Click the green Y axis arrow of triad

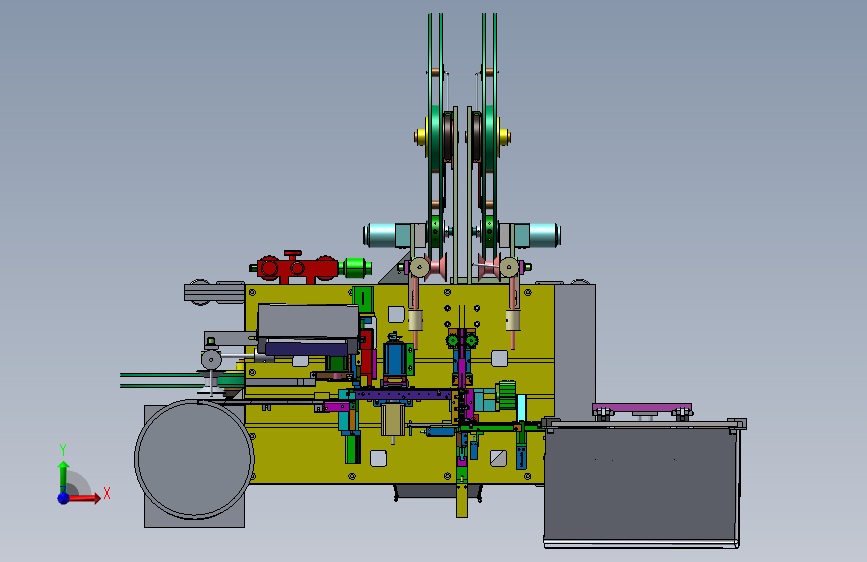click(64, 475)
